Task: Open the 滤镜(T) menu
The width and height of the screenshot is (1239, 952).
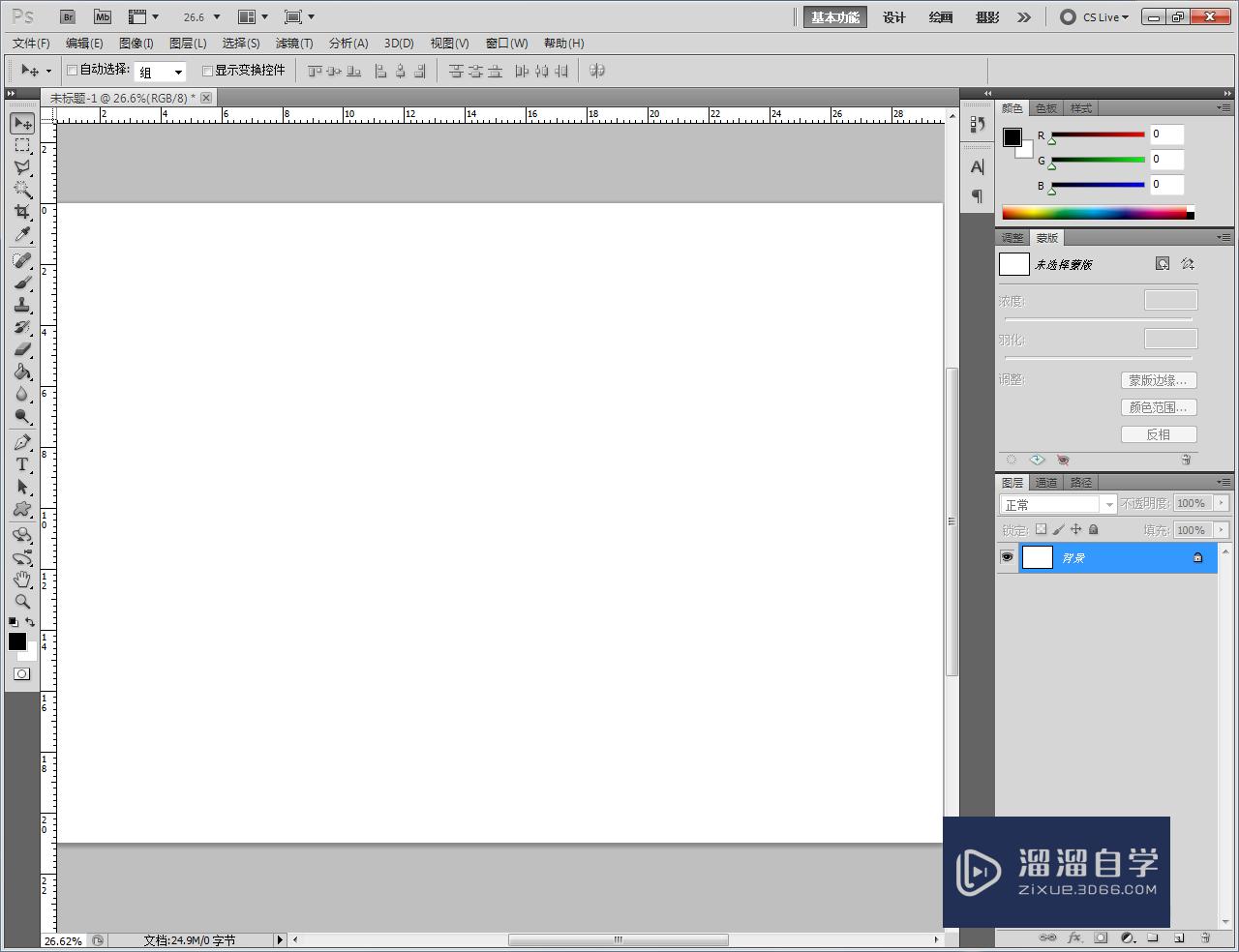Action: pyautogui.click(x=294, y=44)
